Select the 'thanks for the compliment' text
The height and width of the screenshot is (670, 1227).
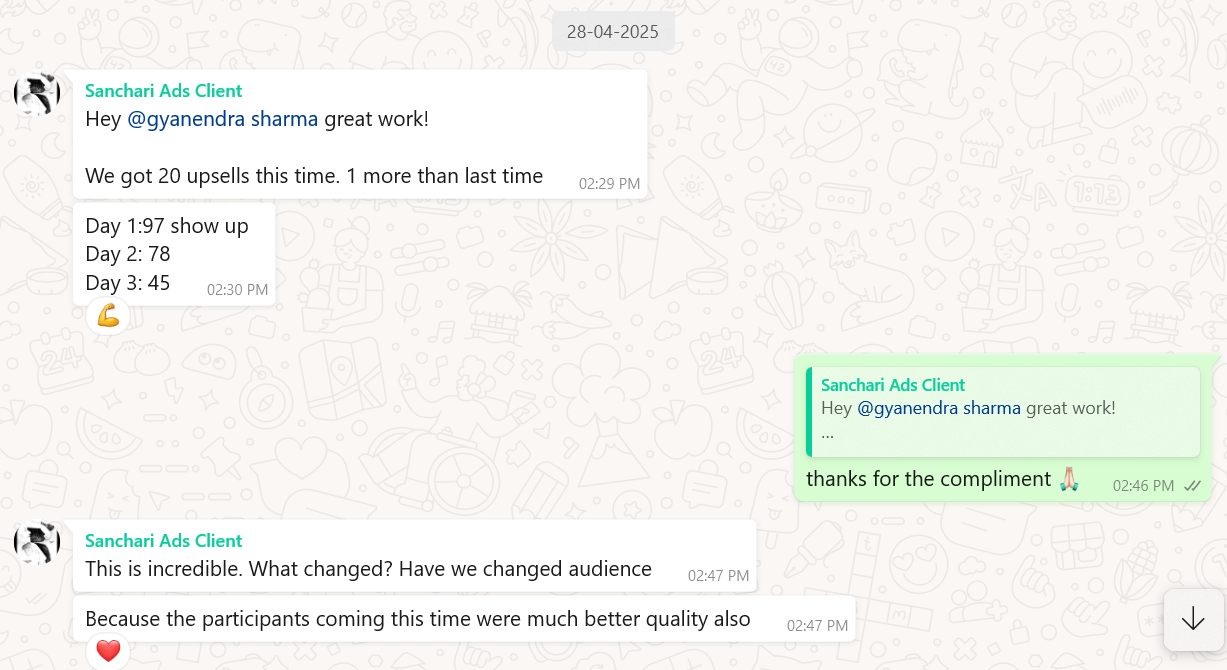pos(928,479)
